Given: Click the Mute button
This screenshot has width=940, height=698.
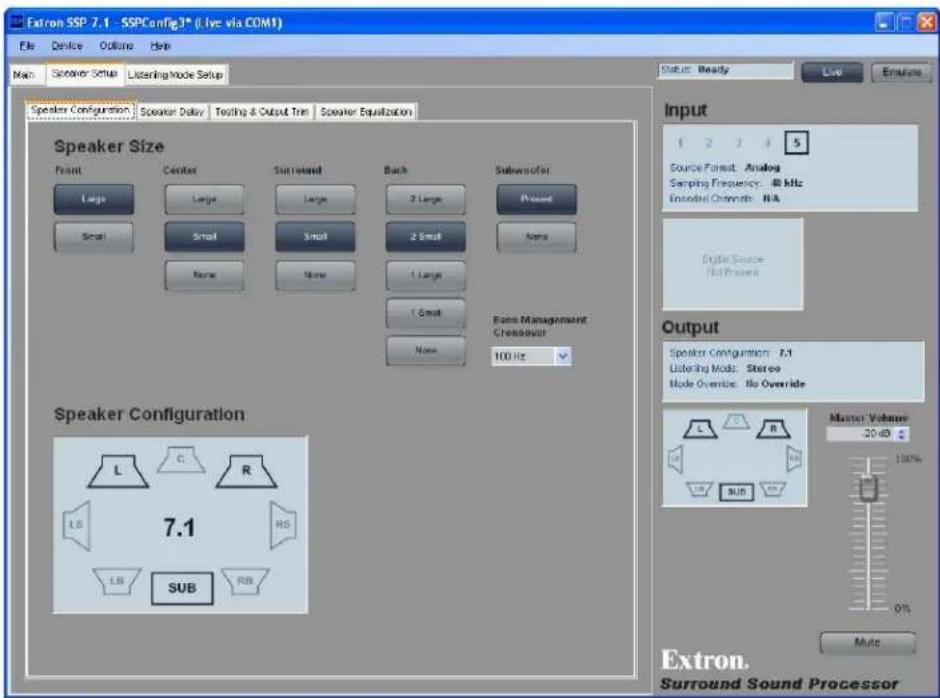Looking at the screenshot, I should click(x=867, y=643).
